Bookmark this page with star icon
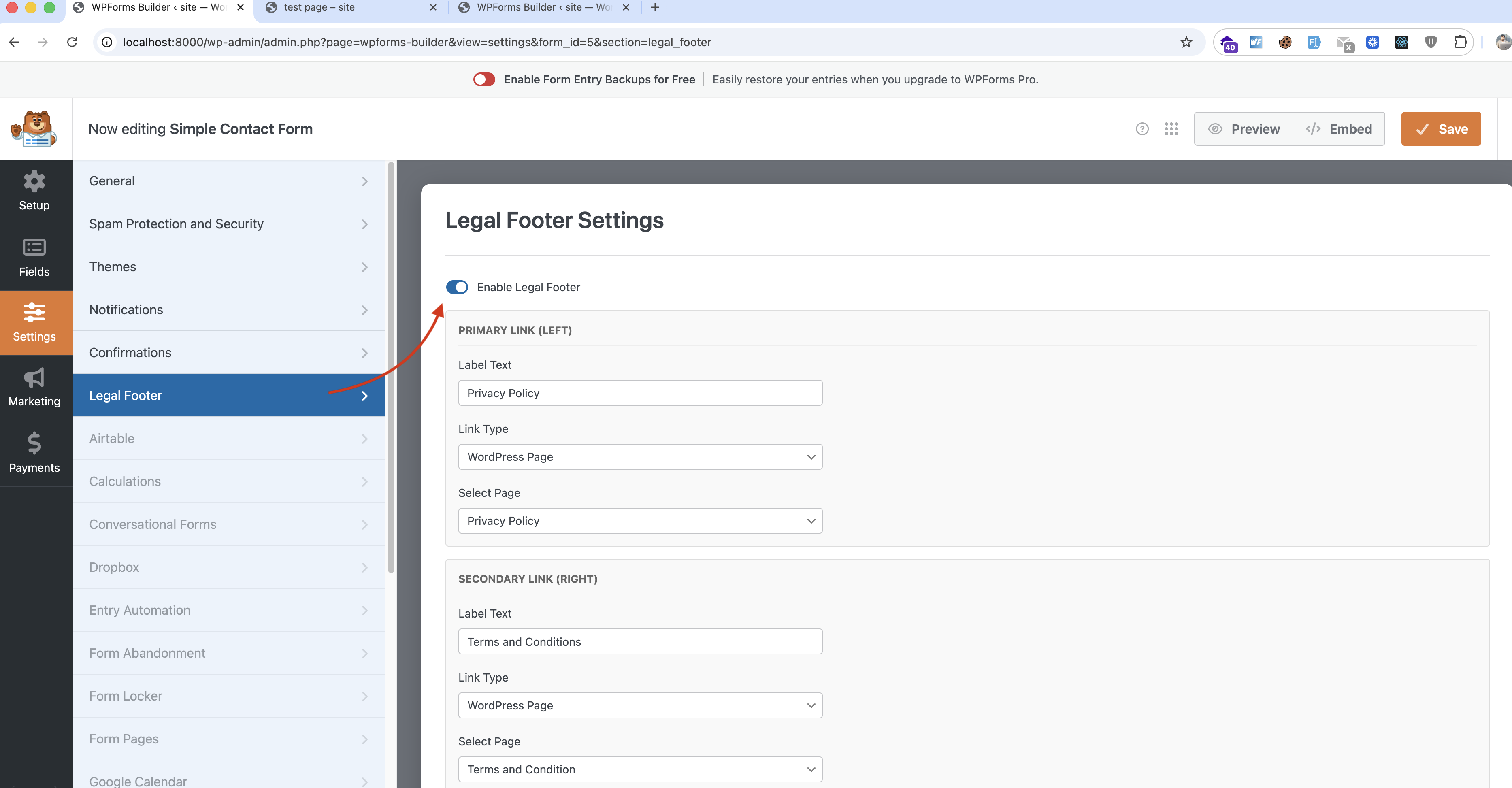The image size is (1512, 788). click(x=1186, y=42)
